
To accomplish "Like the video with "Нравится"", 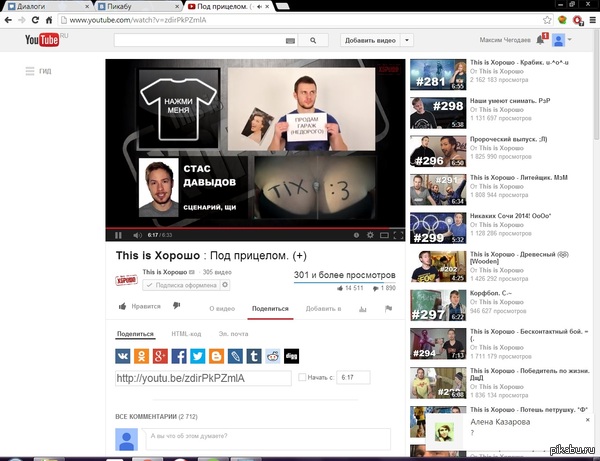I will [139, 310].
